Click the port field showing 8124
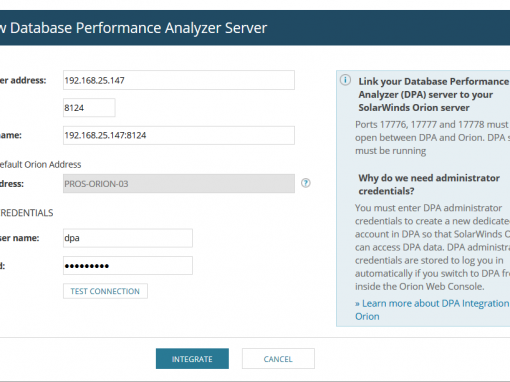This screenshot has width=510, height=382. click(89, 108)
